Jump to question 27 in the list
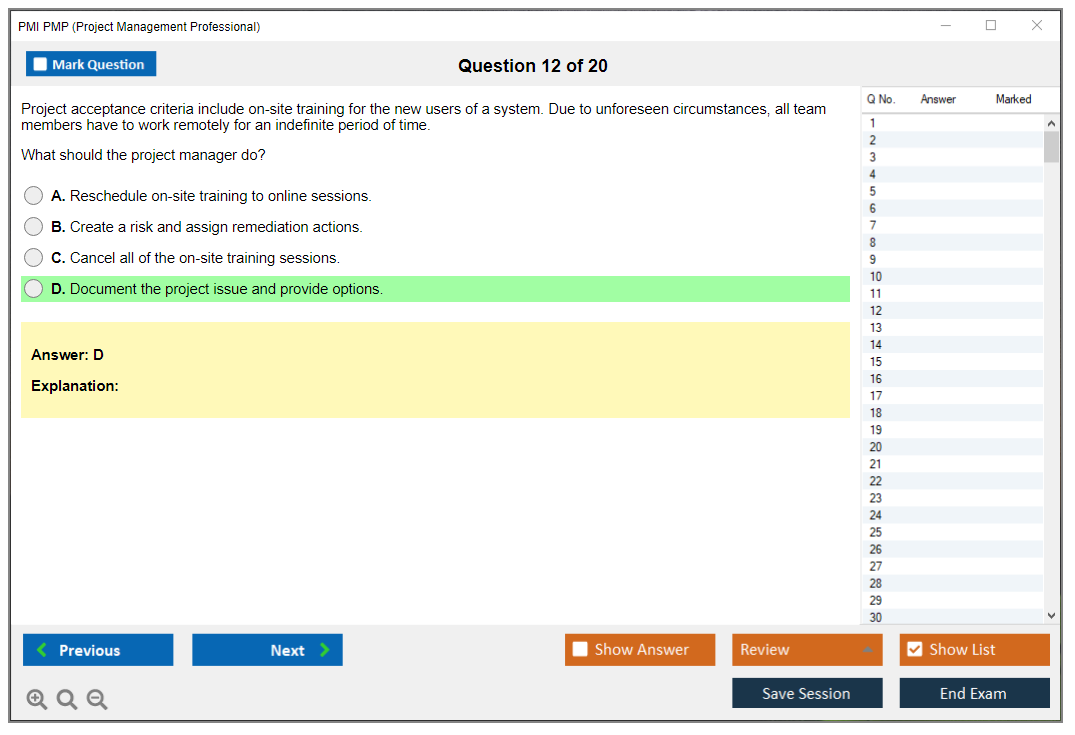This screenshot has height=735, width=1075. click(x=876, y=566)
